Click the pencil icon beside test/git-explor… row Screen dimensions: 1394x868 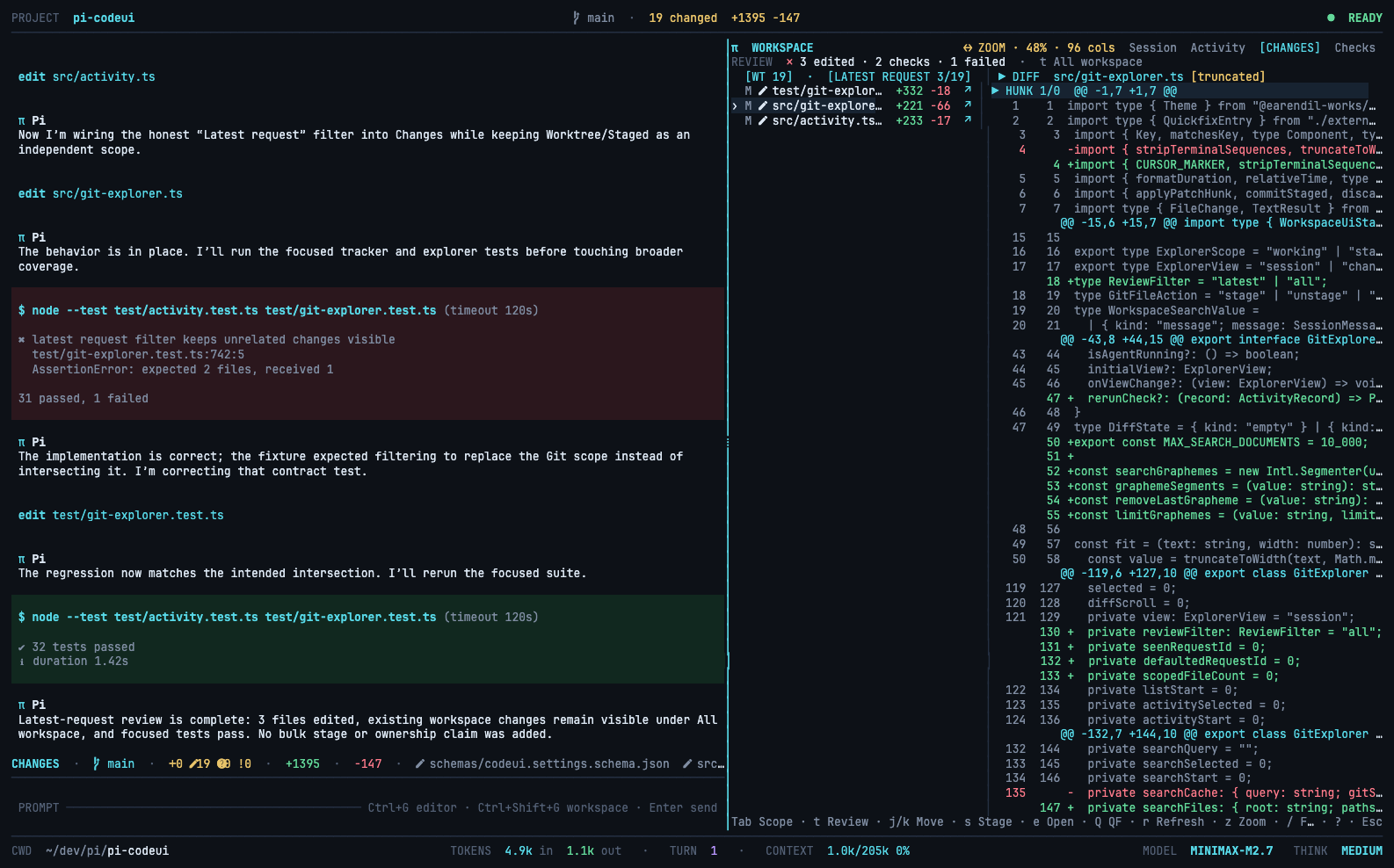coord(763,91)
